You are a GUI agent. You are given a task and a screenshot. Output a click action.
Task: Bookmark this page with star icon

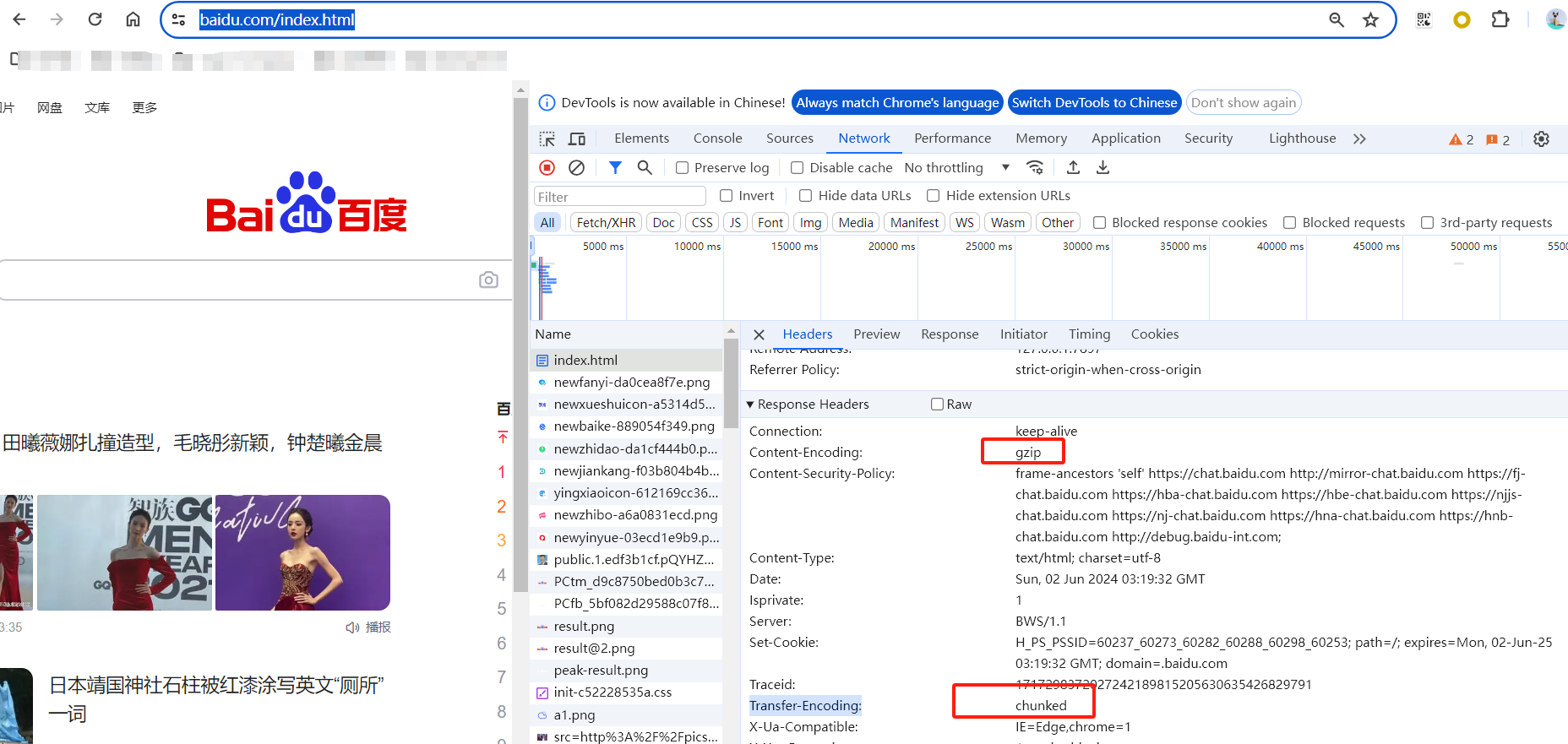[1370, 19]
